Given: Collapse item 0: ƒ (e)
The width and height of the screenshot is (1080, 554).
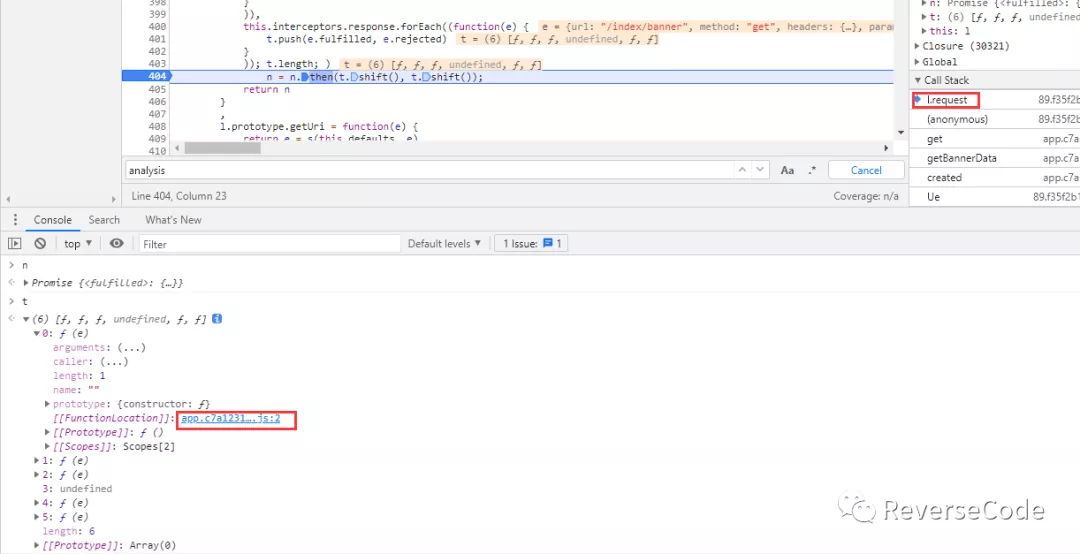Looking at the screenshot, I should pyautogui.click(x=37, y=334).
